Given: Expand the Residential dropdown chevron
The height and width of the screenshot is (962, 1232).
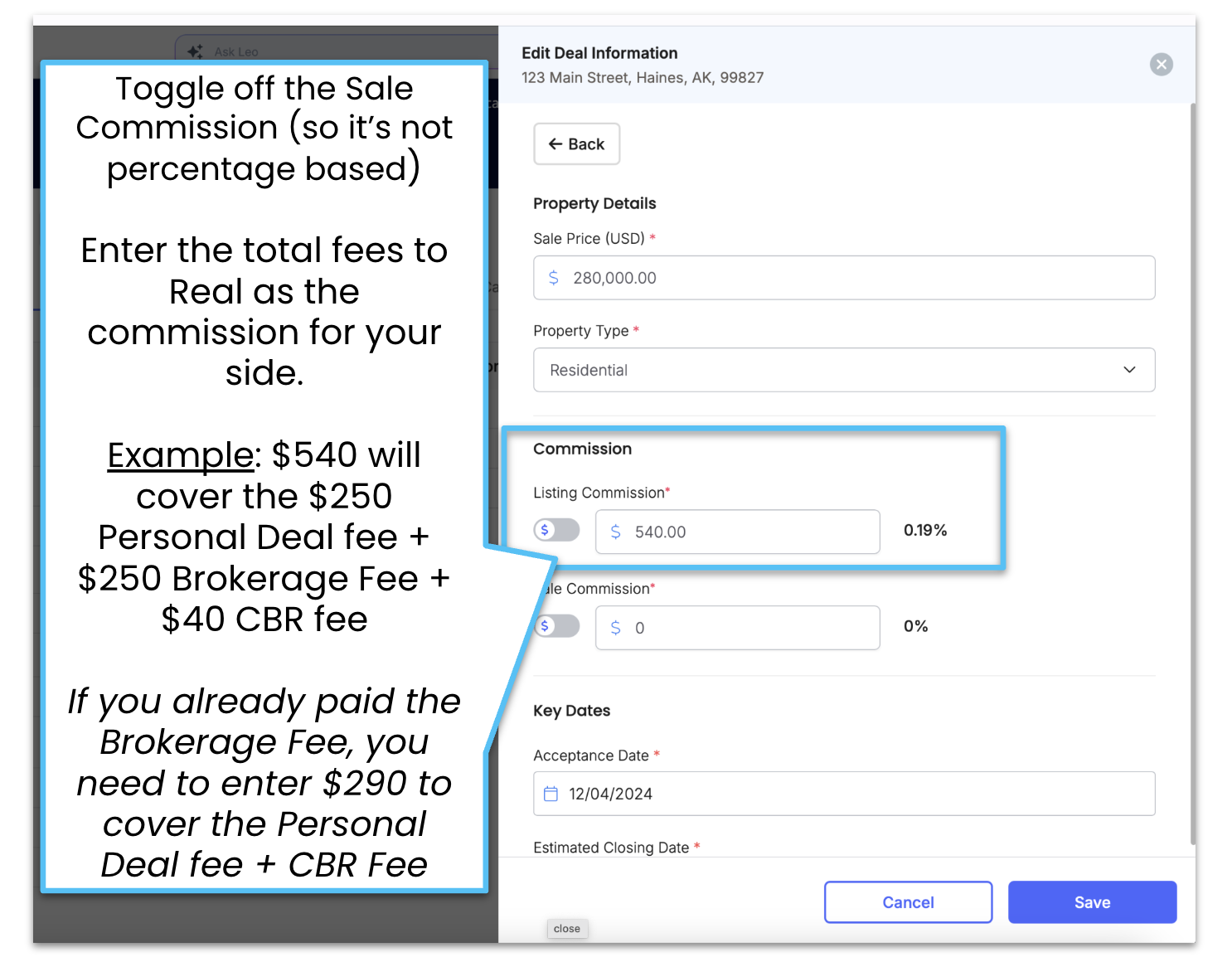Looking at the screenshot, I should click(x=1129, y=370).
